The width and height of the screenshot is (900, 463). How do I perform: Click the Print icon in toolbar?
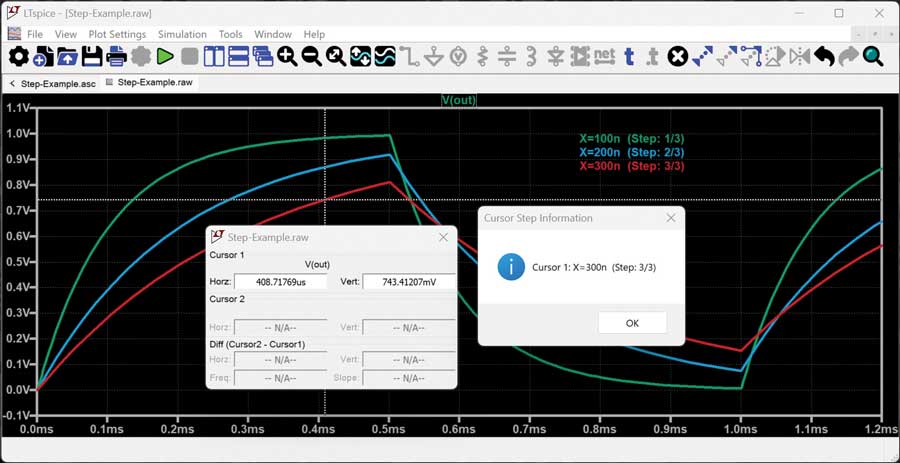(x=116, y=57)
